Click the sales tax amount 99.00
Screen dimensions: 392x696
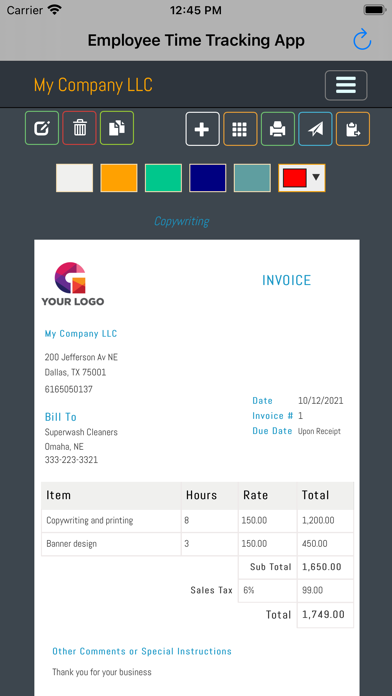(325, 591)
